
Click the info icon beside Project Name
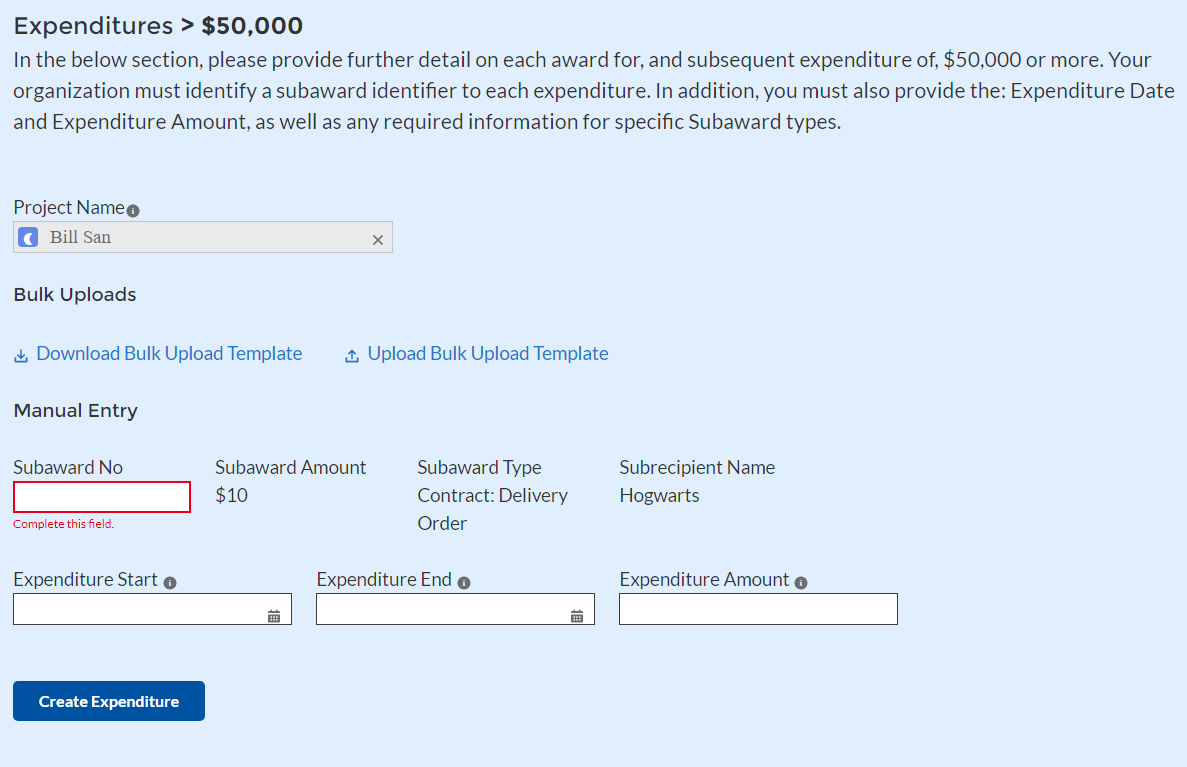(x=134, y=211)
